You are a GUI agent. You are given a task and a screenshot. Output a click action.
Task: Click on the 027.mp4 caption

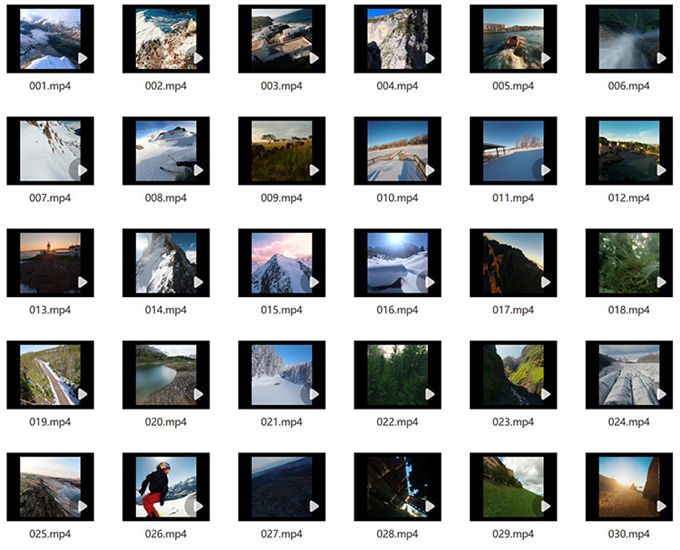point(282,534)
